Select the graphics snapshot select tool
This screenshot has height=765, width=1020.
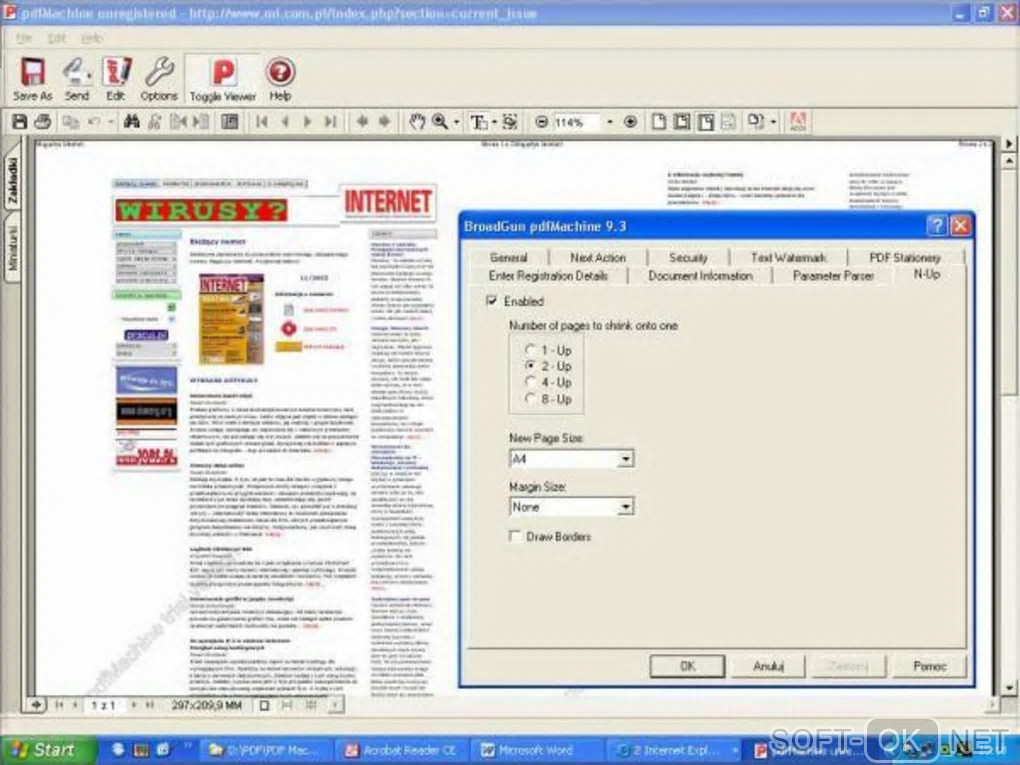click(x=510, y=122)
